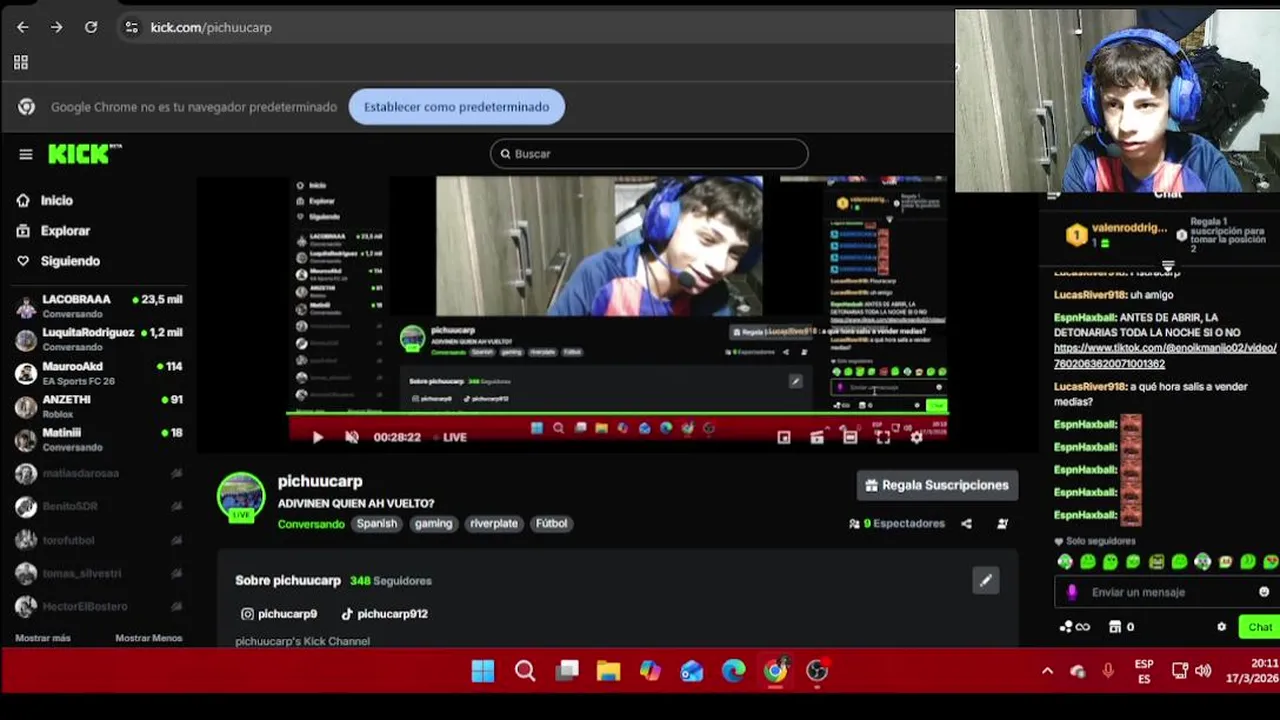Image resolution: width=1280 pixels, height=720 pixels.
Task: Open the ESP ES language switcher
Action: coord(1144,671)
